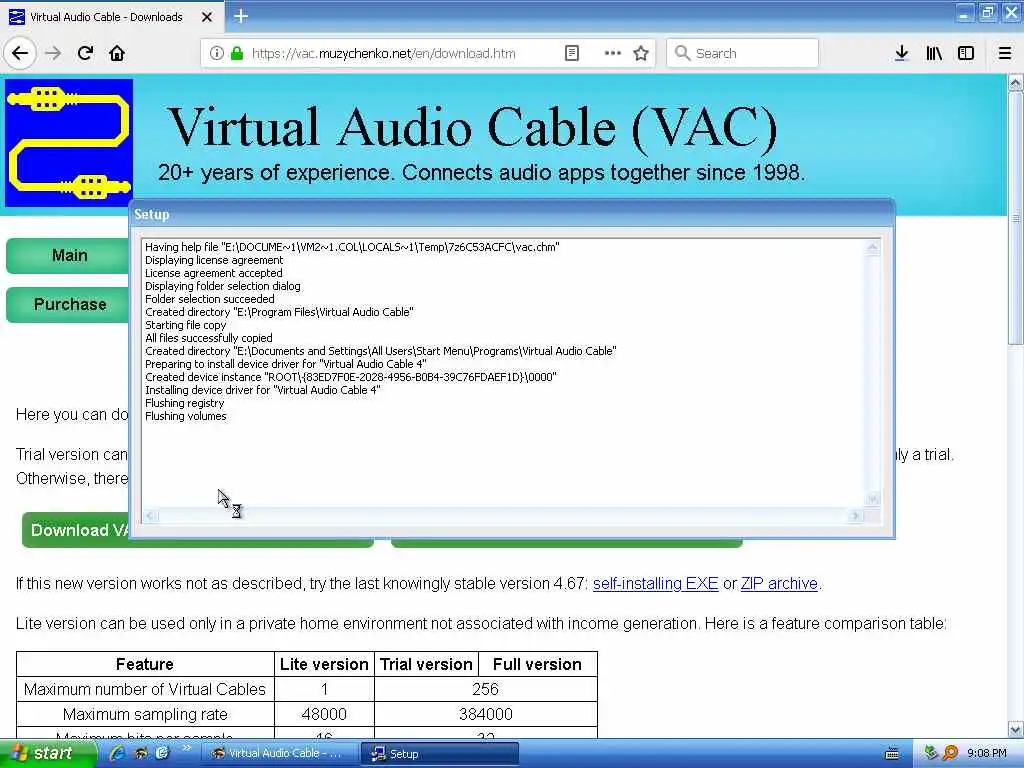The width and height of the screenshot is (1024, 768).
Task: Open the self-installing EXE link
Action: click(655, 583)
